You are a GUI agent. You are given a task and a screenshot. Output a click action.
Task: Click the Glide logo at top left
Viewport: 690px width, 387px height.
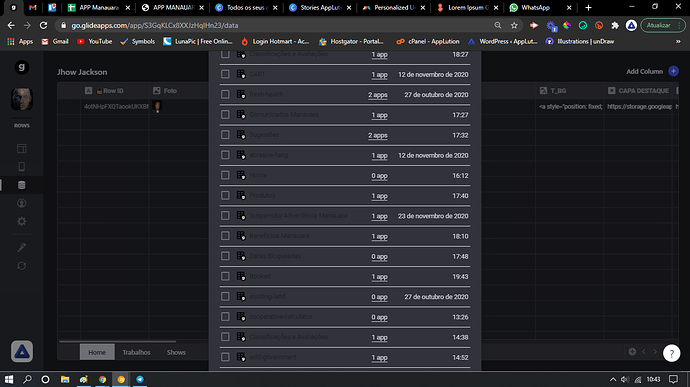tap(22, 67)
